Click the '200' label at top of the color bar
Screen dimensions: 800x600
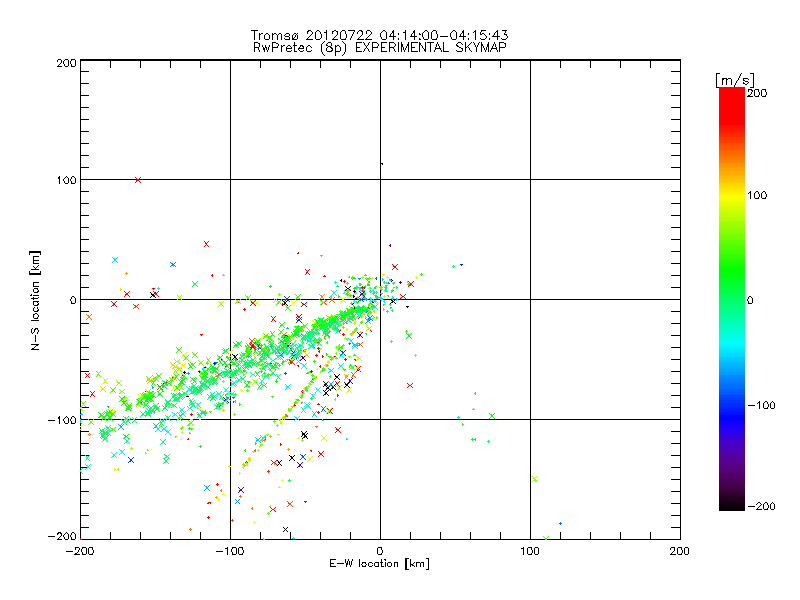coord(757,93)
